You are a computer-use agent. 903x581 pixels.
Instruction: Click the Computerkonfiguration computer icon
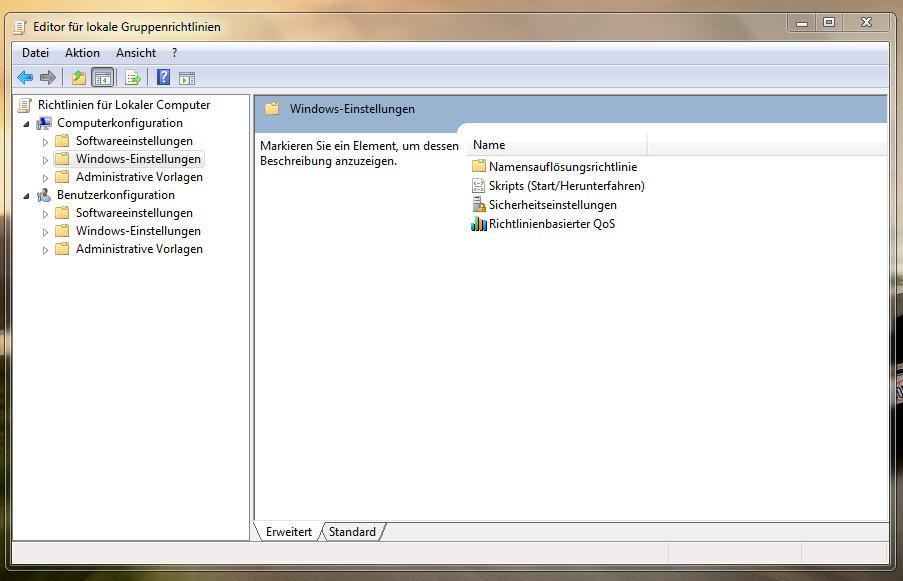click(x=44, y=123)
